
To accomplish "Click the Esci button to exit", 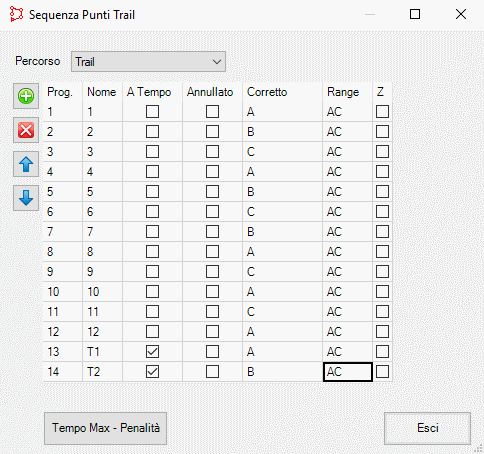I will coord(427,428).
